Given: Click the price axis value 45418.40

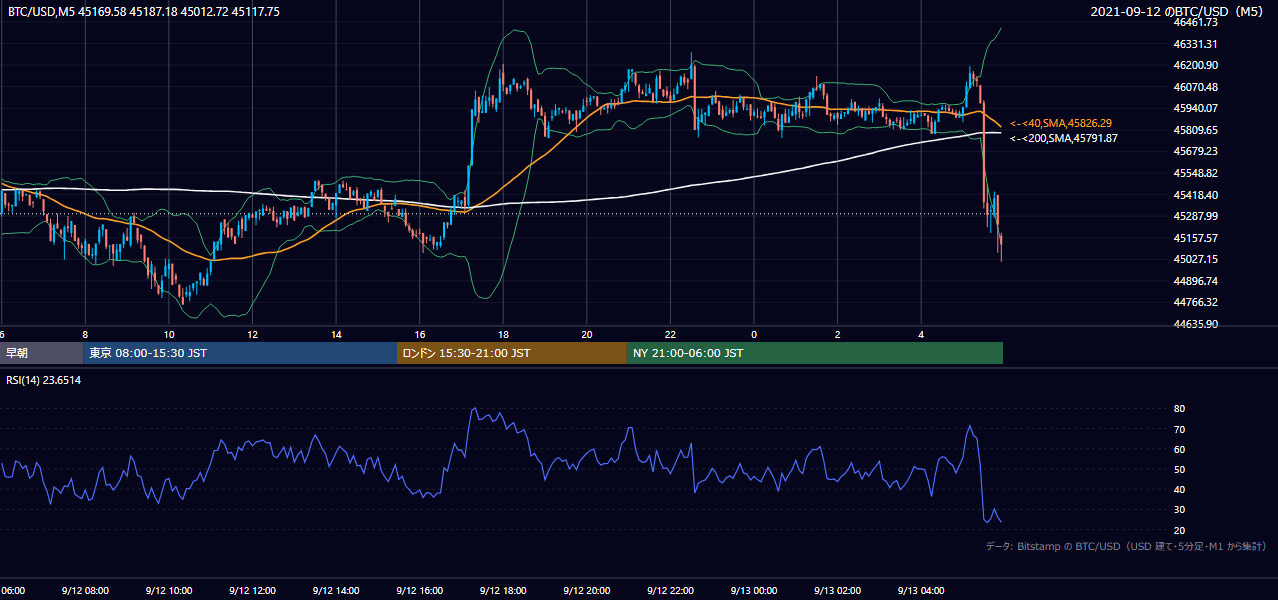Looking at the screenshot, I should pos(1195,195).
